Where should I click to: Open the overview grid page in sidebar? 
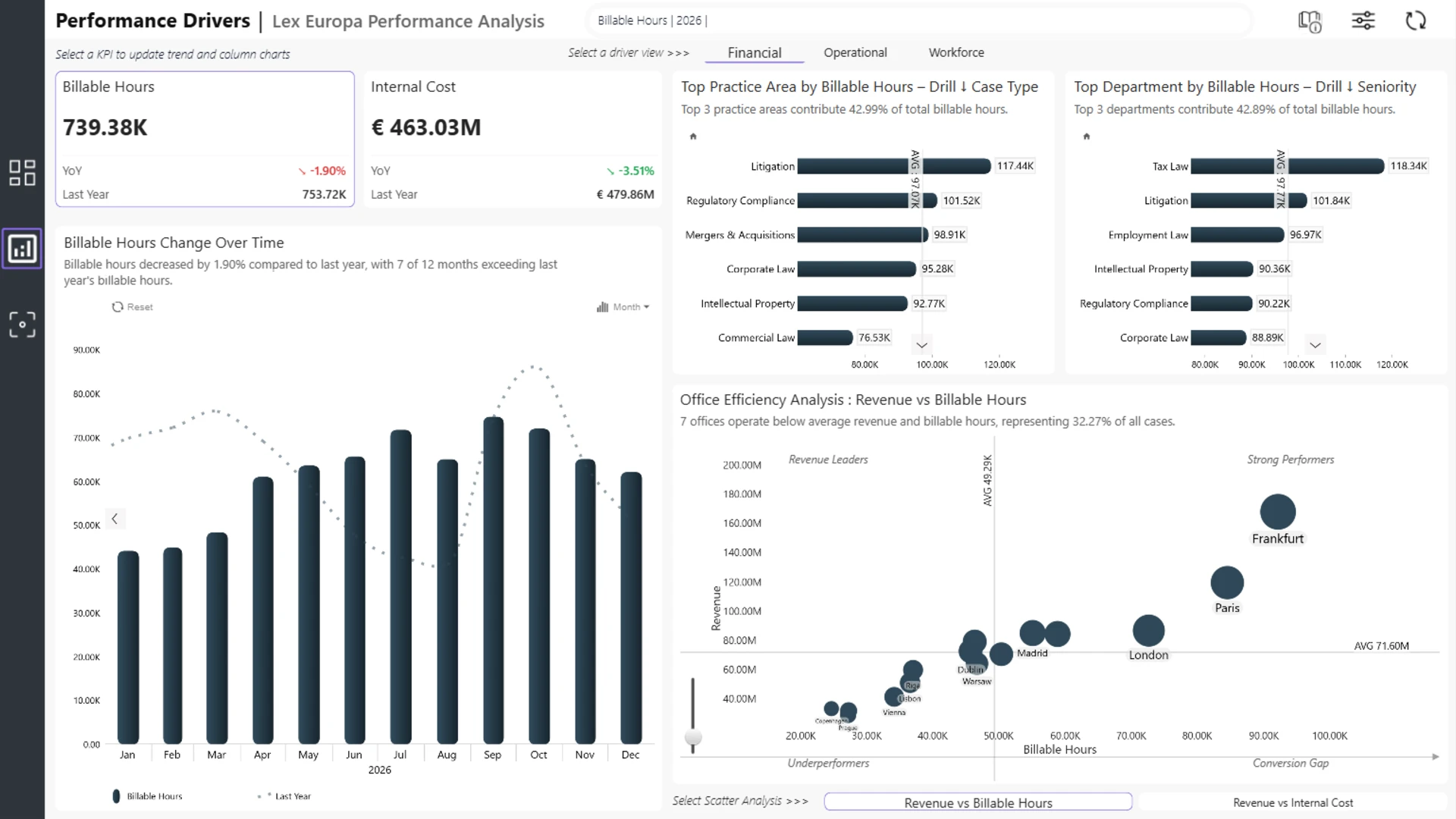point(22,173)
